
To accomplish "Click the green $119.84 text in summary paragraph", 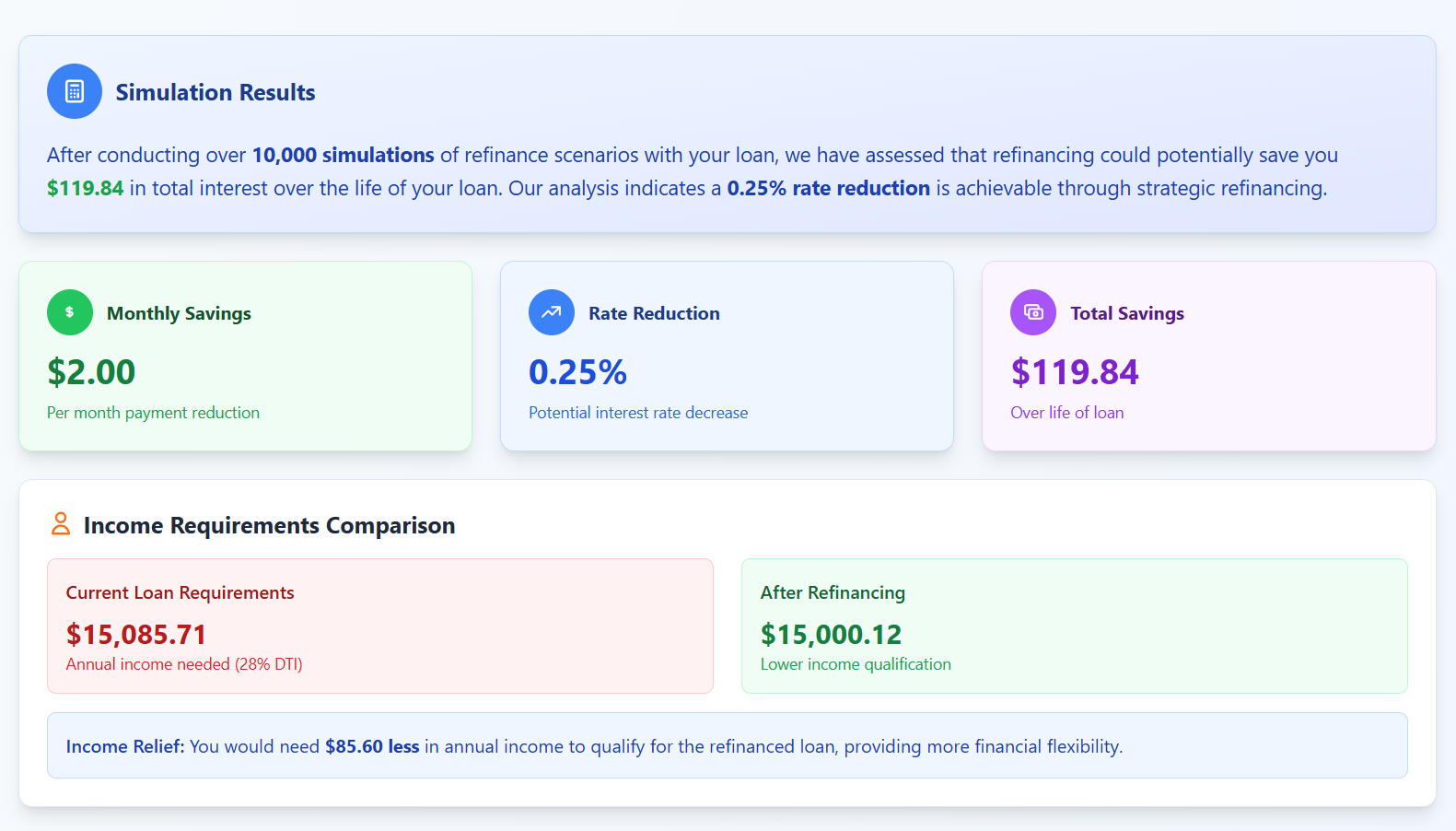I will pyautogui.click(x=85, y=188).
